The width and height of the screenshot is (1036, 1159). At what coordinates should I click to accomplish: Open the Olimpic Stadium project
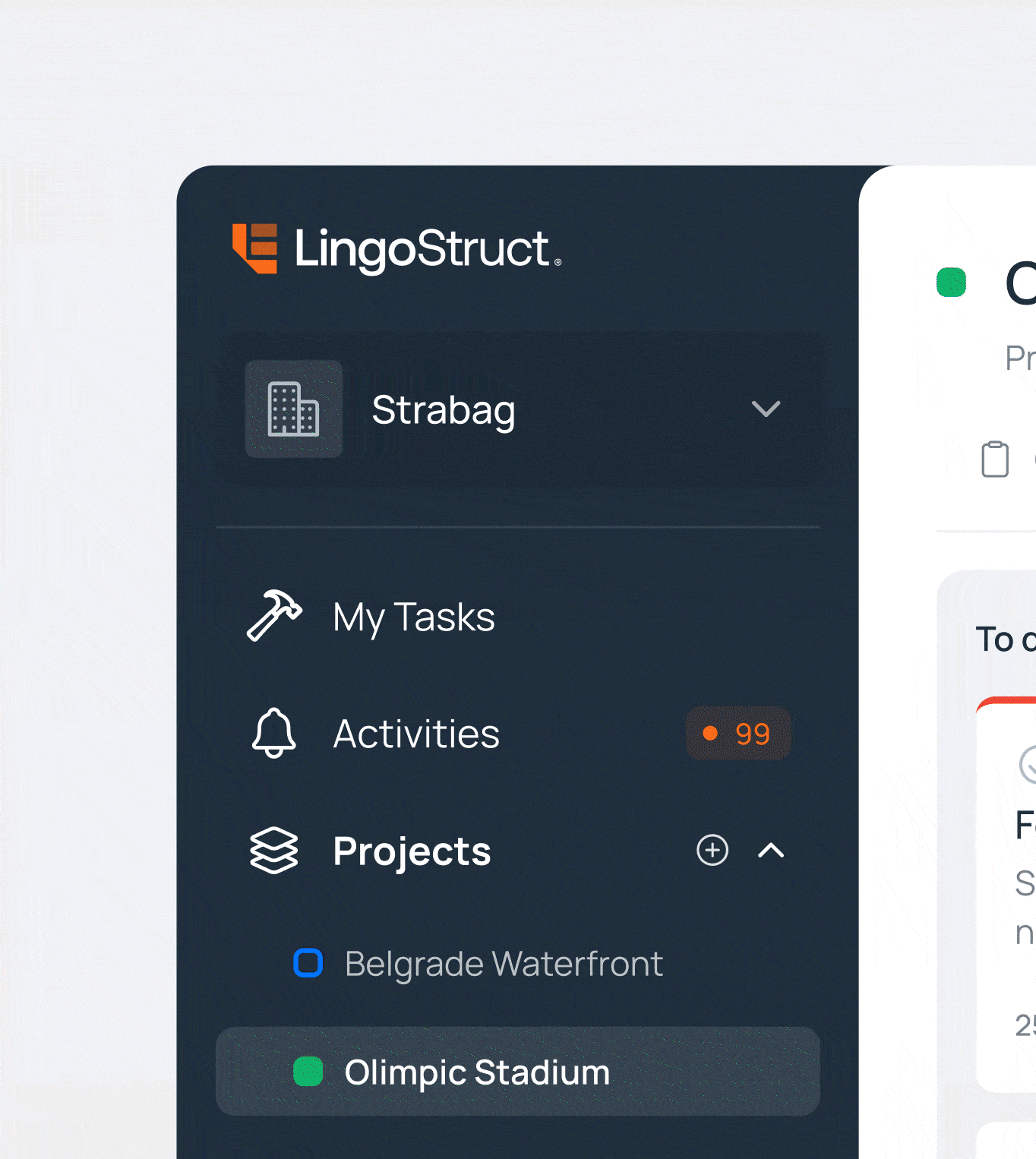coord(477,1072)
